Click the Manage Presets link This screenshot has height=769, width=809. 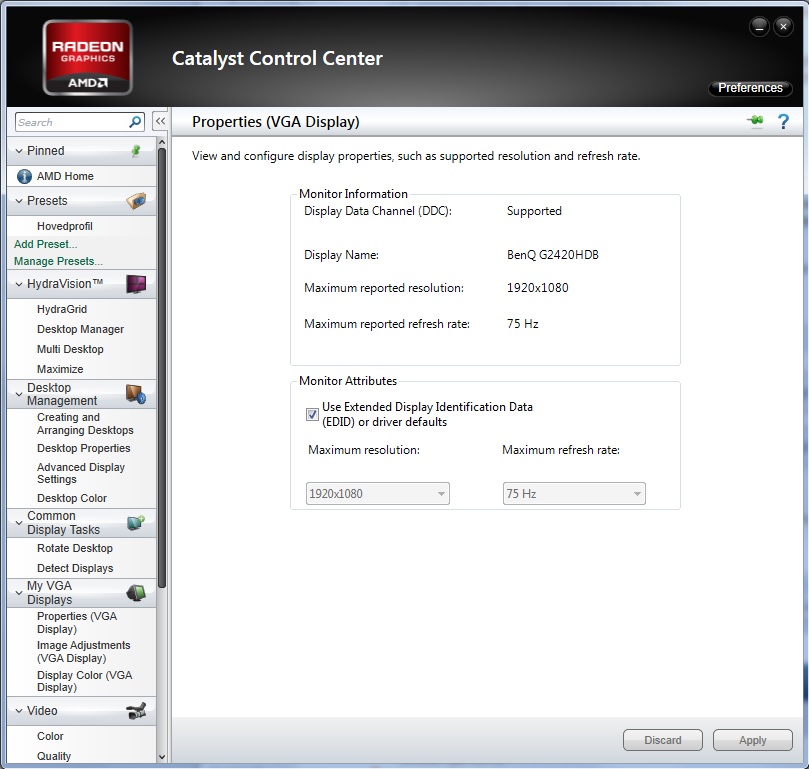point(58,261)
